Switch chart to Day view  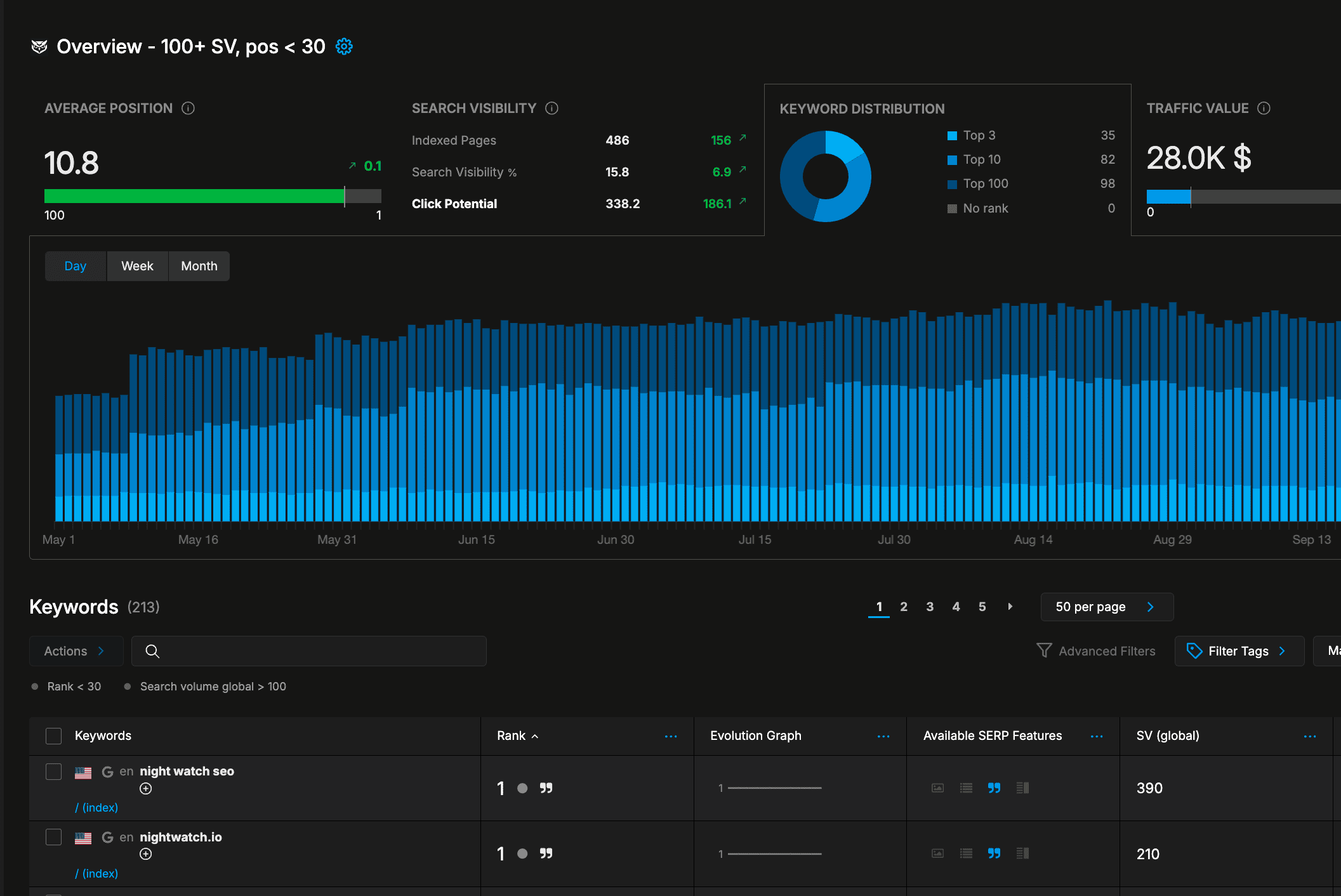pyautogui.click(x=76, y=266)
